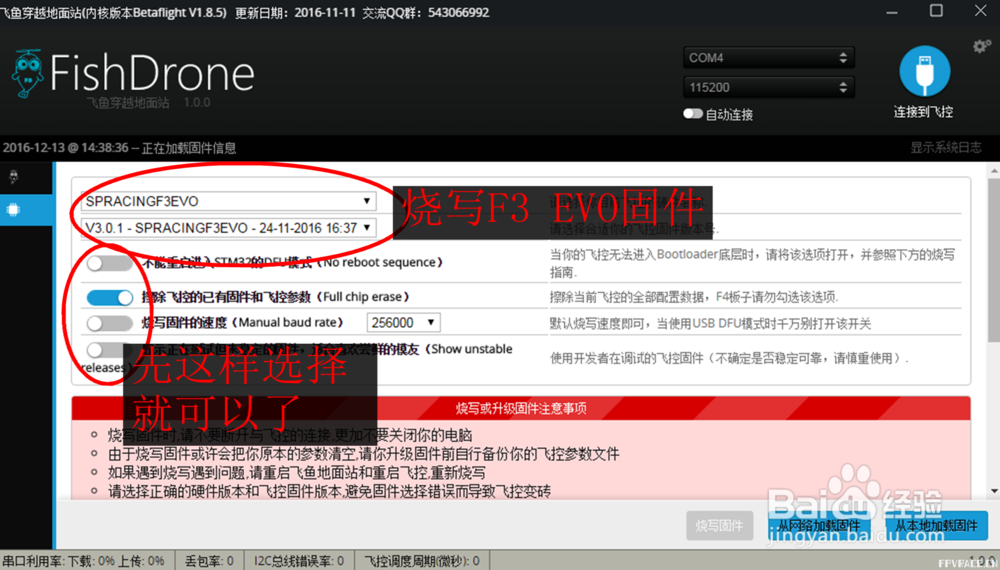
Task: Click the 烧写或升级固件注意事项 warning header
Action: 521,408
